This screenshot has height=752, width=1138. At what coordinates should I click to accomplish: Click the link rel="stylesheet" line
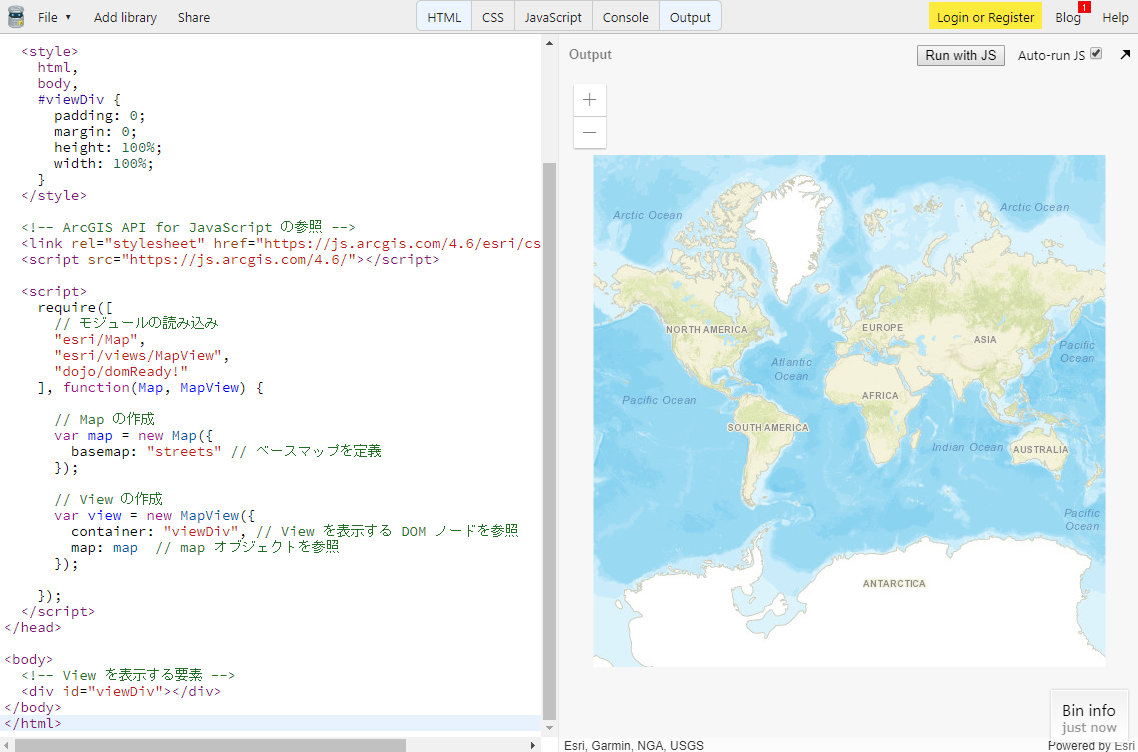coord(281,244)
